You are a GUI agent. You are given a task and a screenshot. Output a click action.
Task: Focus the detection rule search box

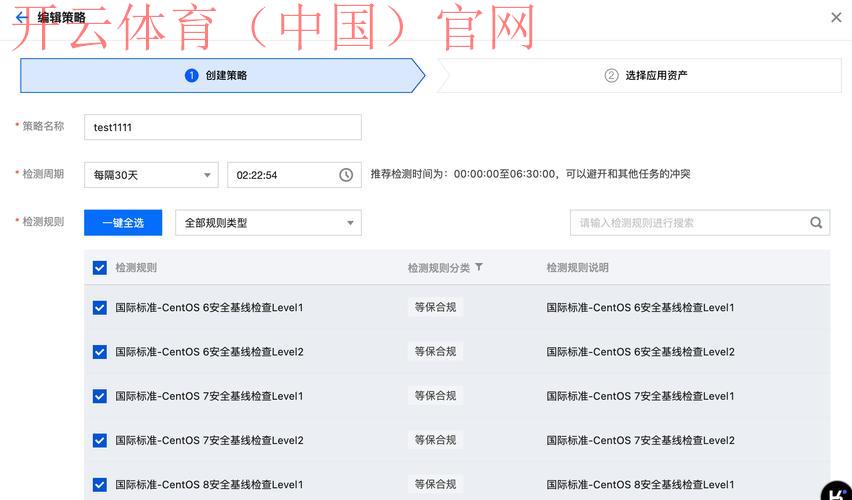click(x=700, y=223)
